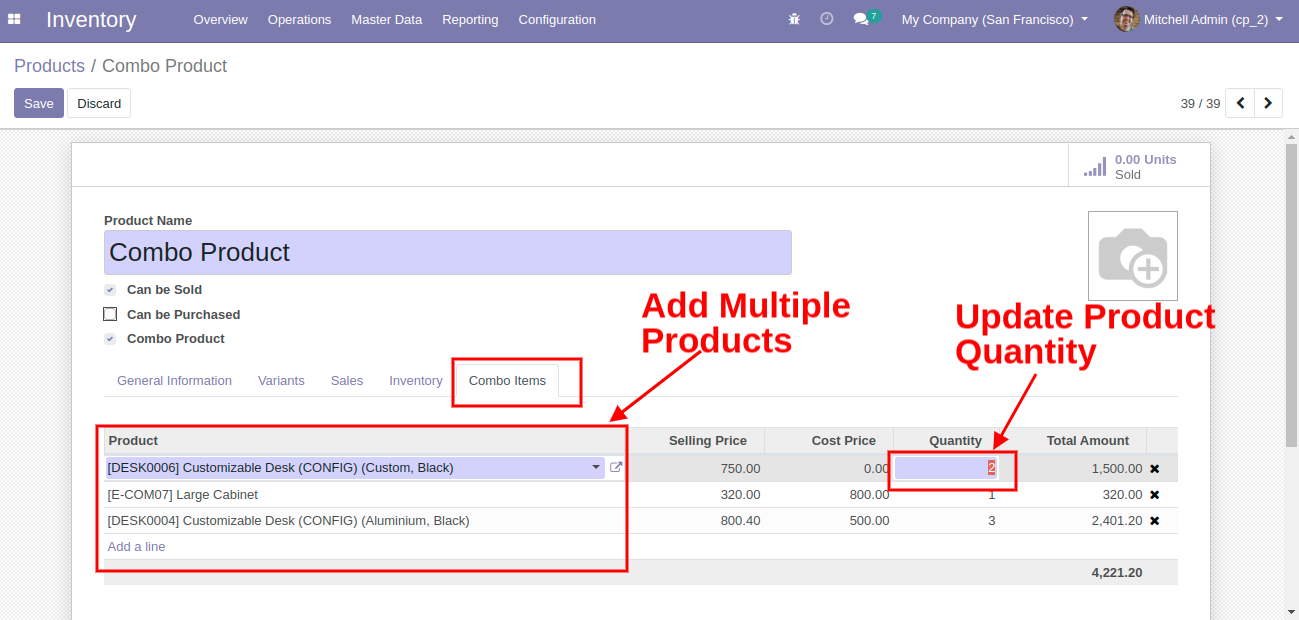Enable the Can be Purchased checkbox
Screen dimensions: 1299x620
point(110,315)
